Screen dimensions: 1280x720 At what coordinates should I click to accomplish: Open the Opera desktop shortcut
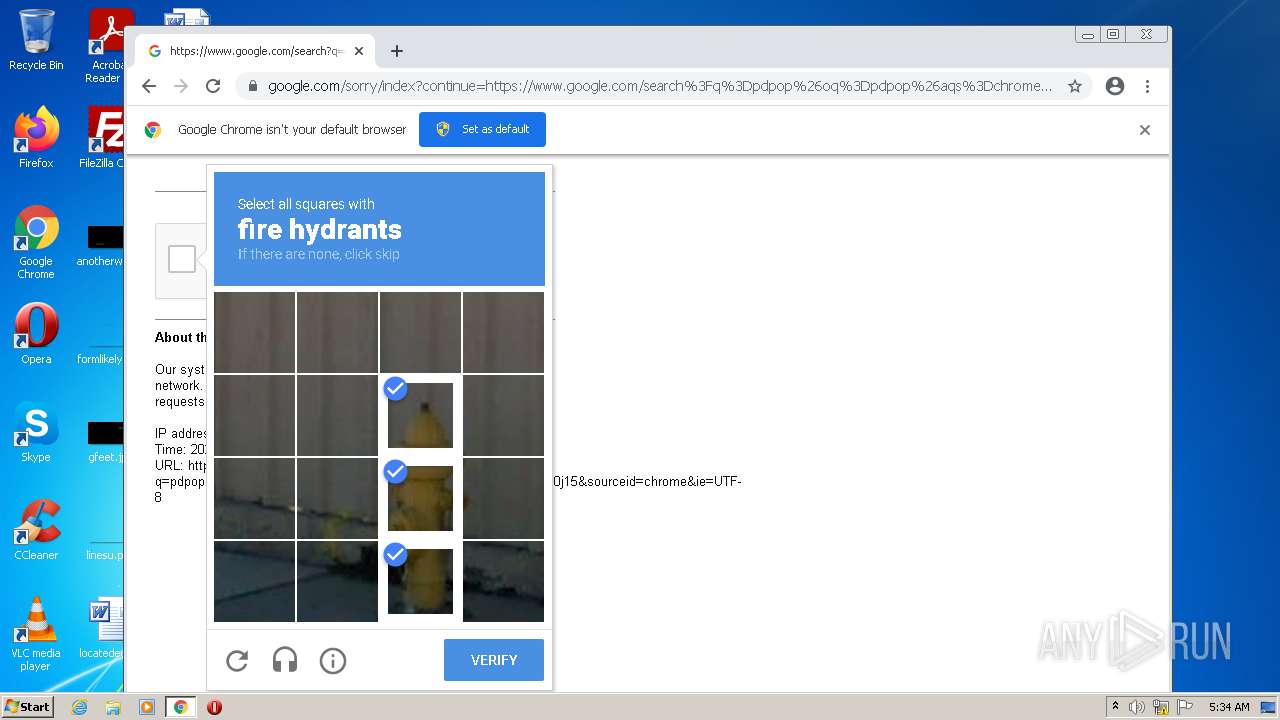point(36,334)
